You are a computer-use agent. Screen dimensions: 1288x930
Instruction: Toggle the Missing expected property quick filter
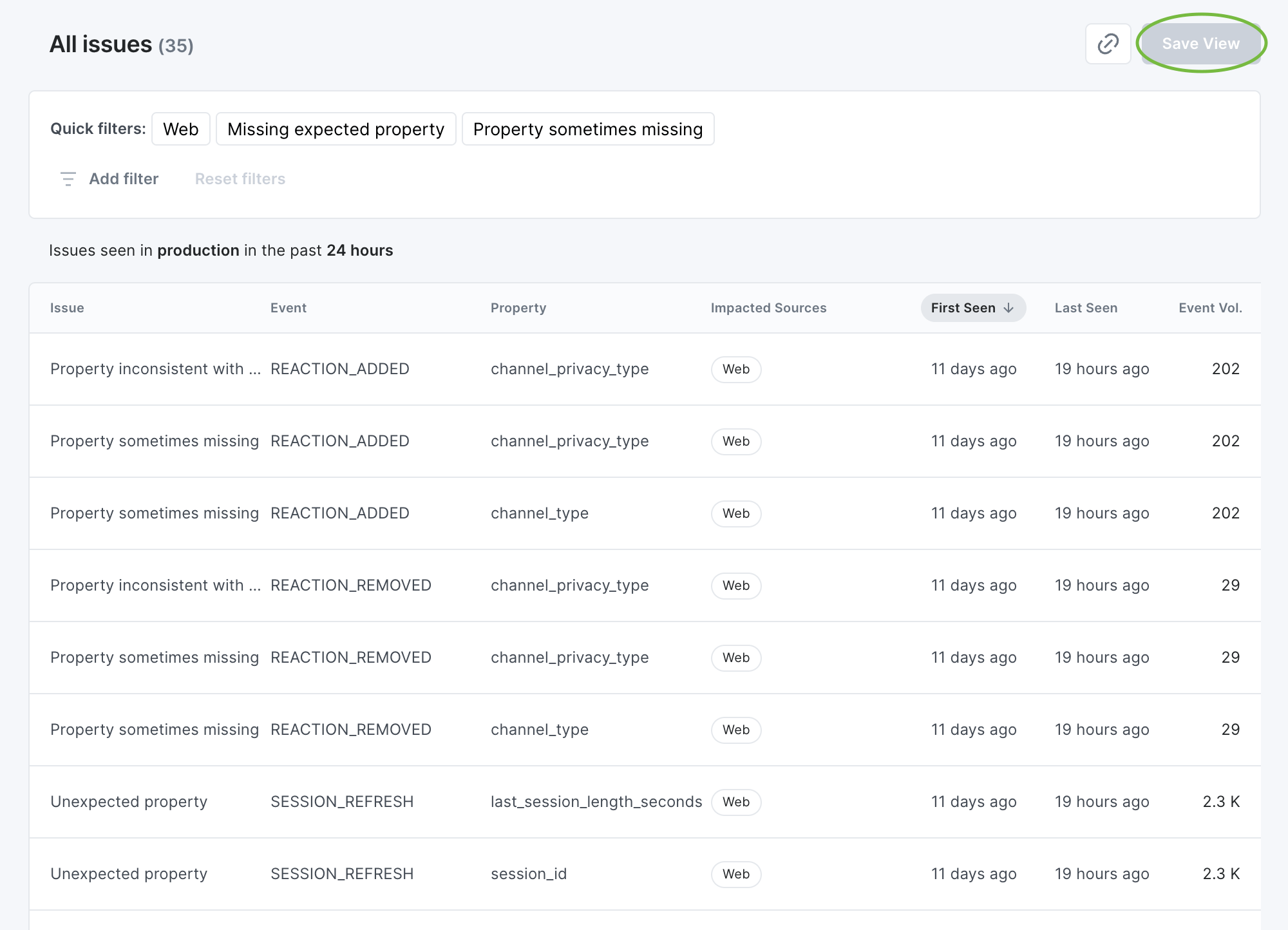tap(336, 129)
